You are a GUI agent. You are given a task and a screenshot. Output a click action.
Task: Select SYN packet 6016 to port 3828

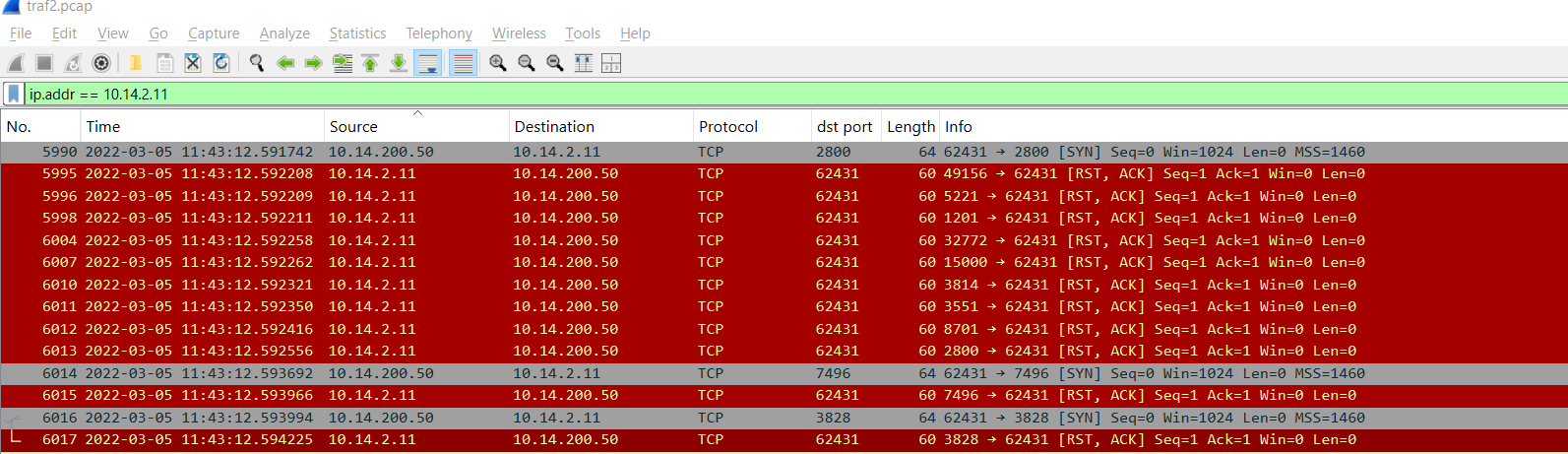coord(784,418)
